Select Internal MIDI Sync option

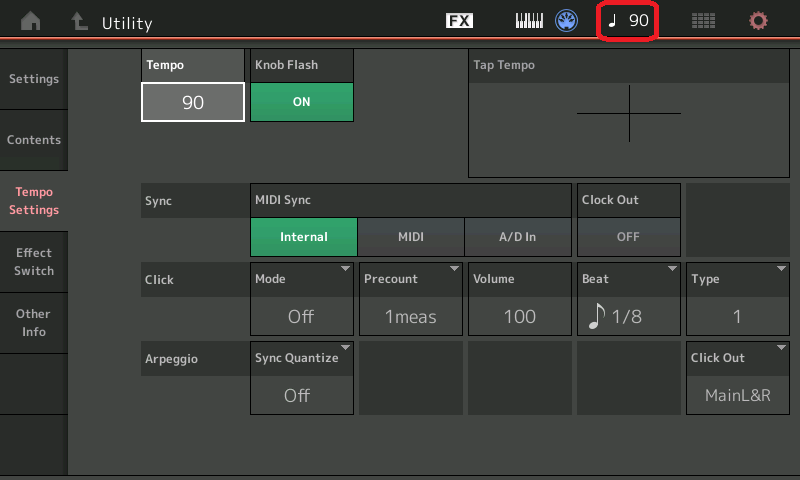304,237
